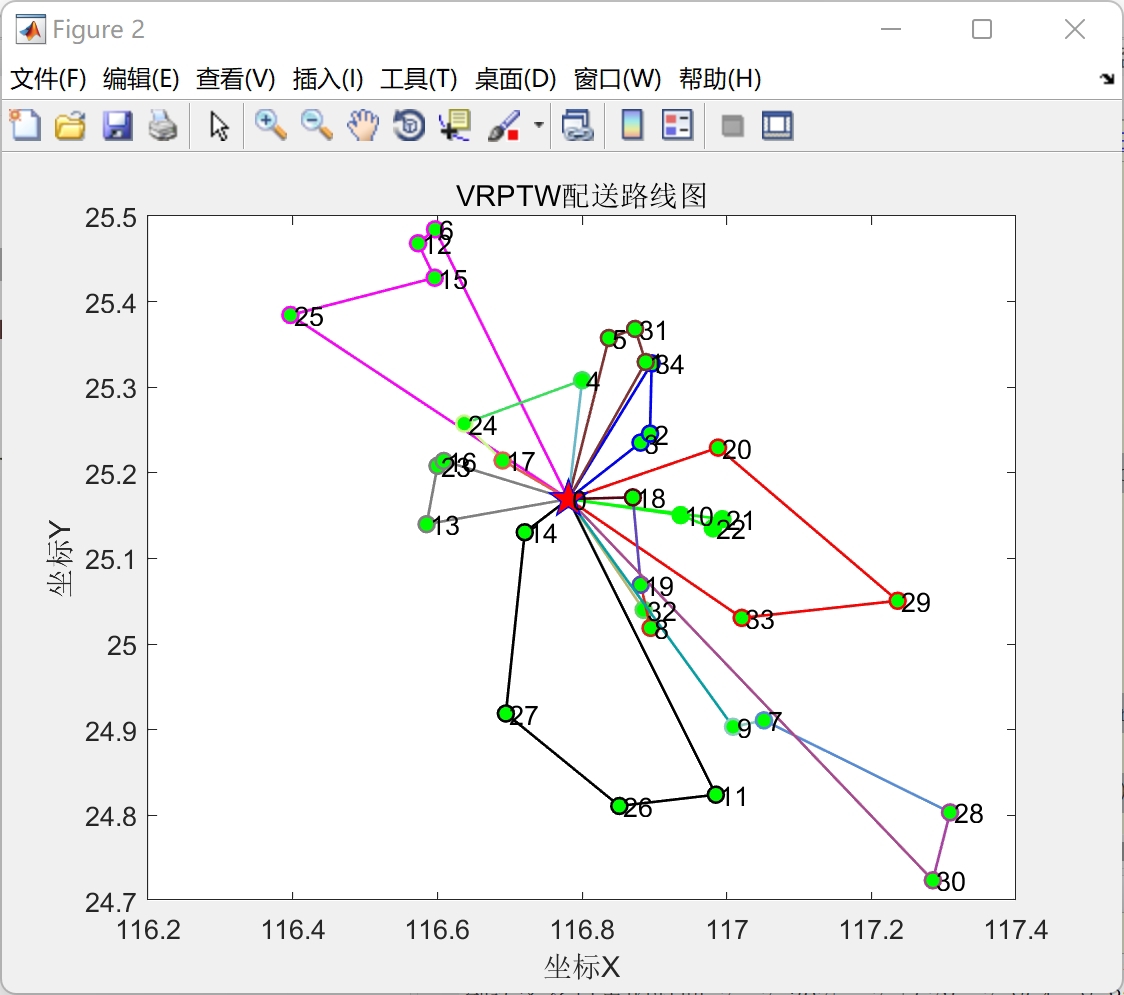Click the node marker labeled 14

coord(525,532)
